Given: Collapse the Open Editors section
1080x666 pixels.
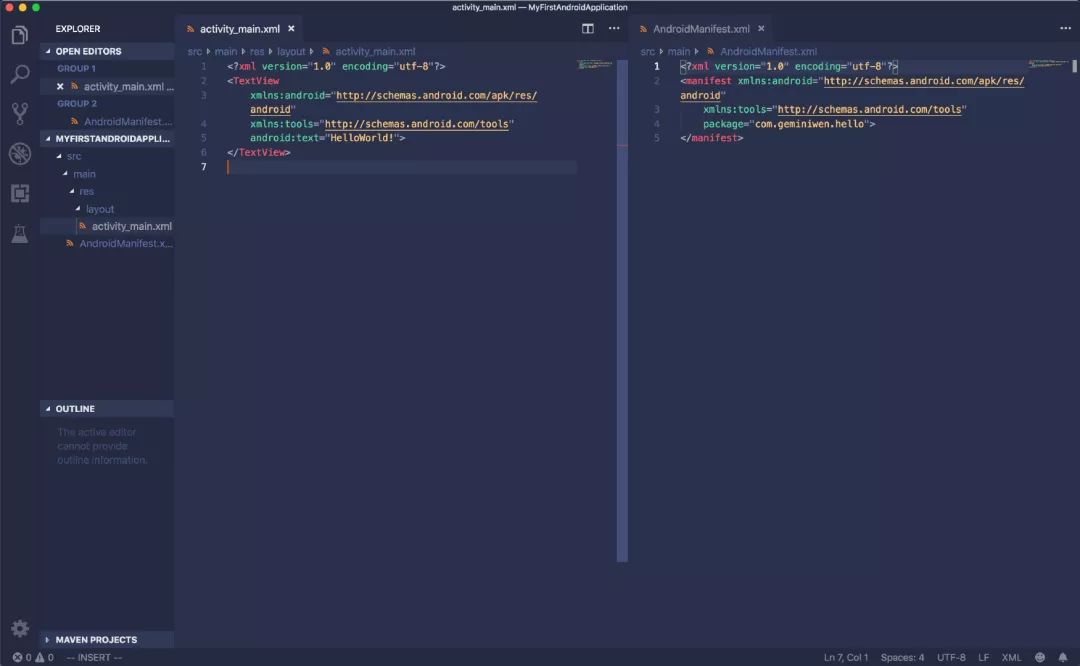Looking at the screenshot, I should 107,52.
